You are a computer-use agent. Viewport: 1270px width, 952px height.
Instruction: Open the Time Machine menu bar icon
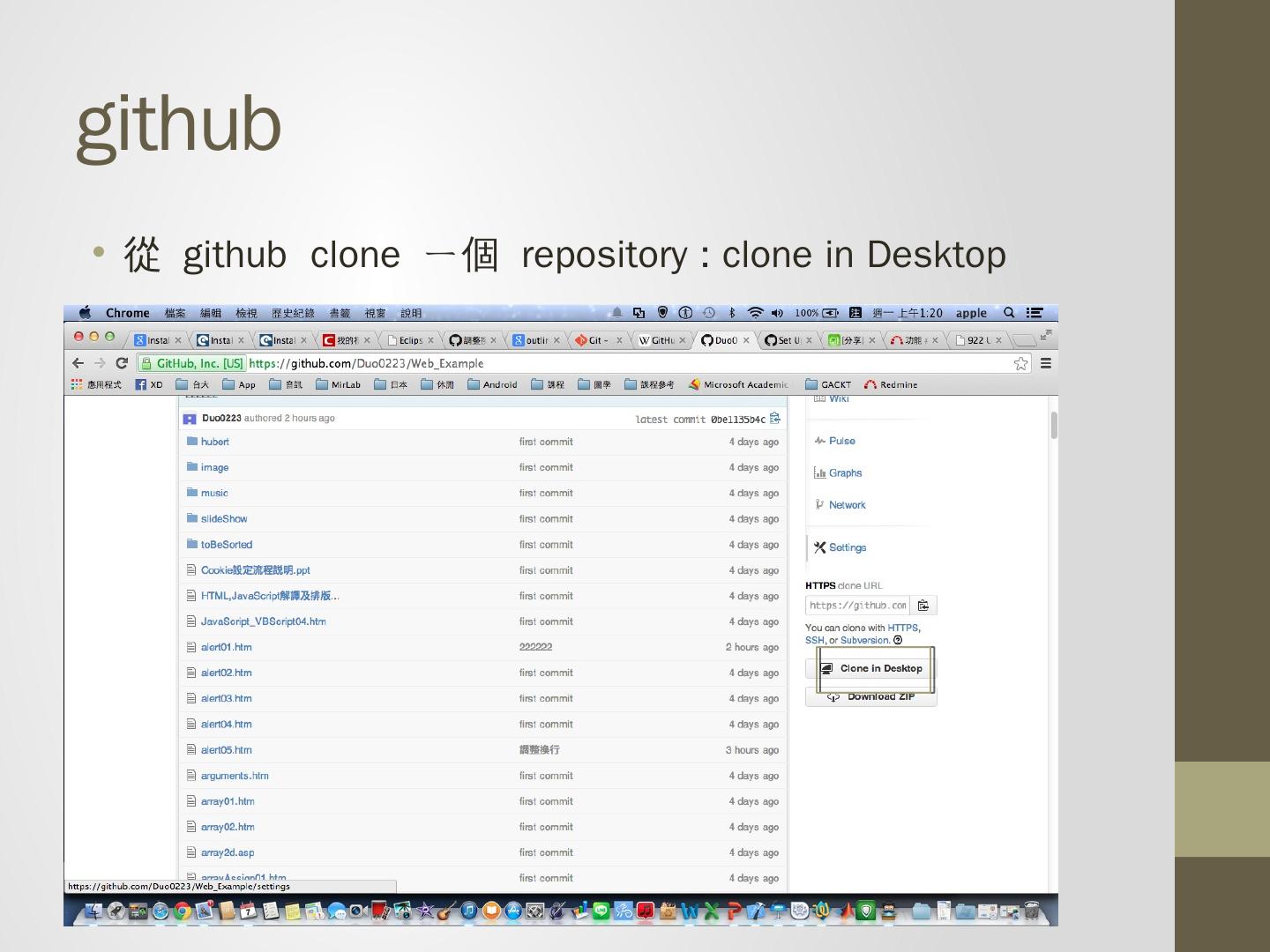pos(709,313)
